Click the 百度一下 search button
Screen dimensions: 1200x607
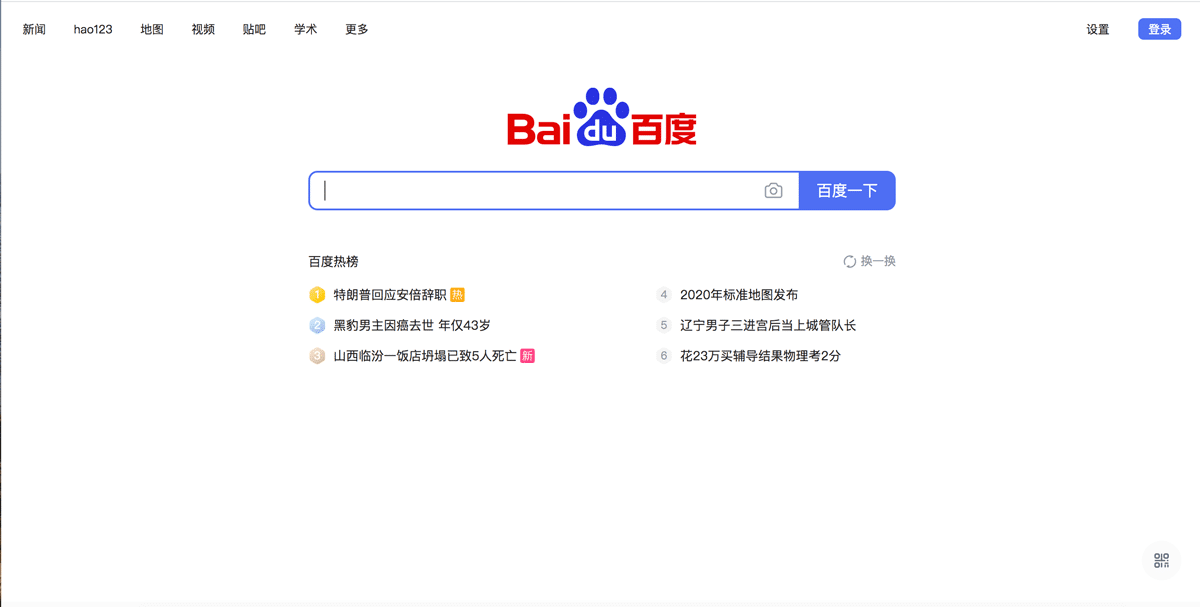point(847,191)
